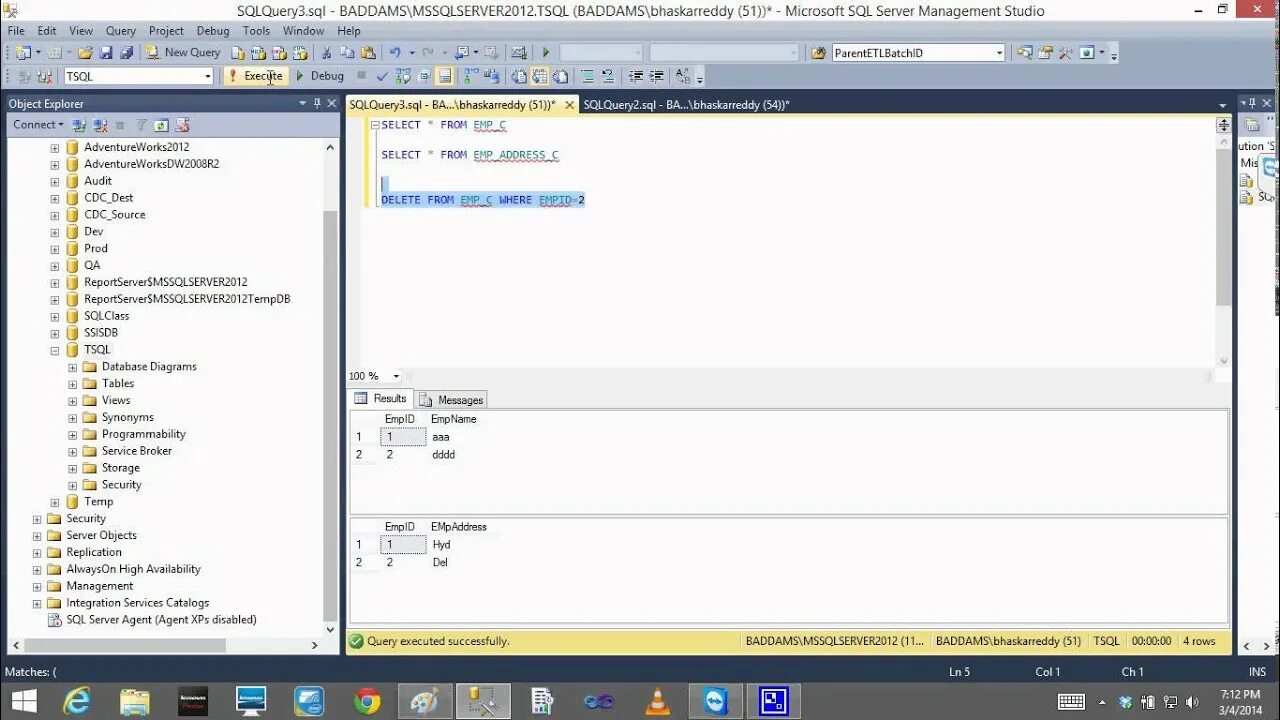Click the Save All icon
This screenshot has width=1280, height=720.
(127, 52)
